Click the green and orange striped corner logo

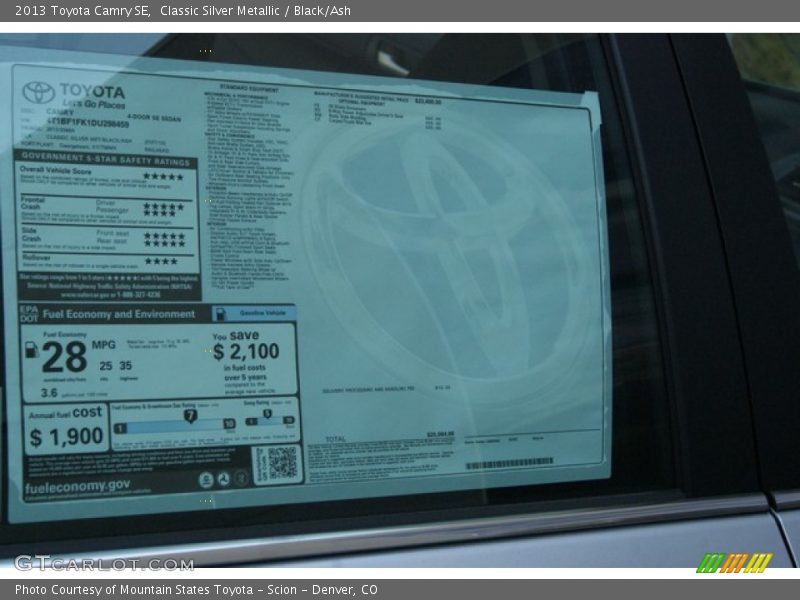coord(734,563)
